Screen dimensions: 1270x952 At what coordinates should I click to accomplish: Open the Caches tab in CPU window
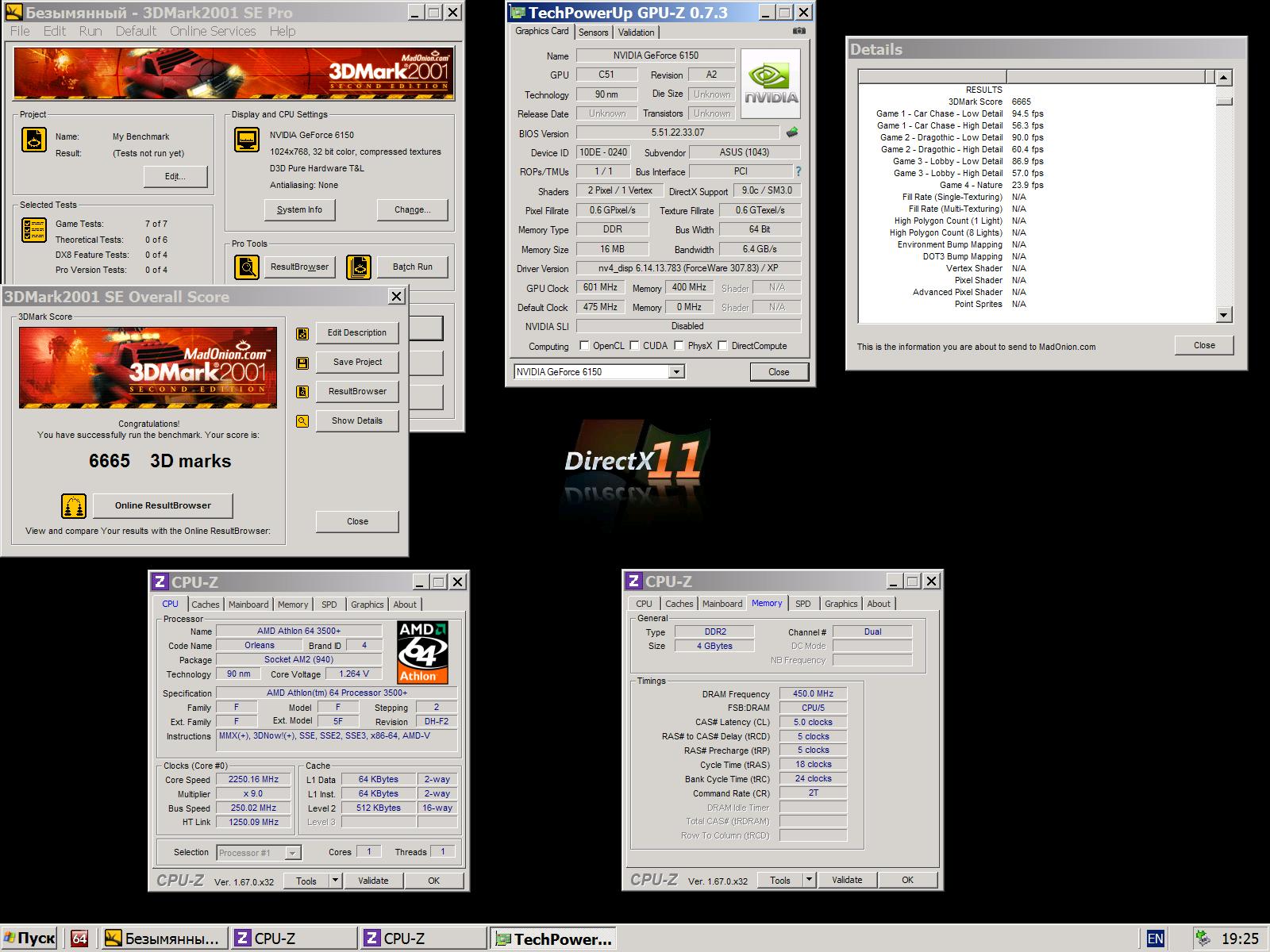click(205, 605)
